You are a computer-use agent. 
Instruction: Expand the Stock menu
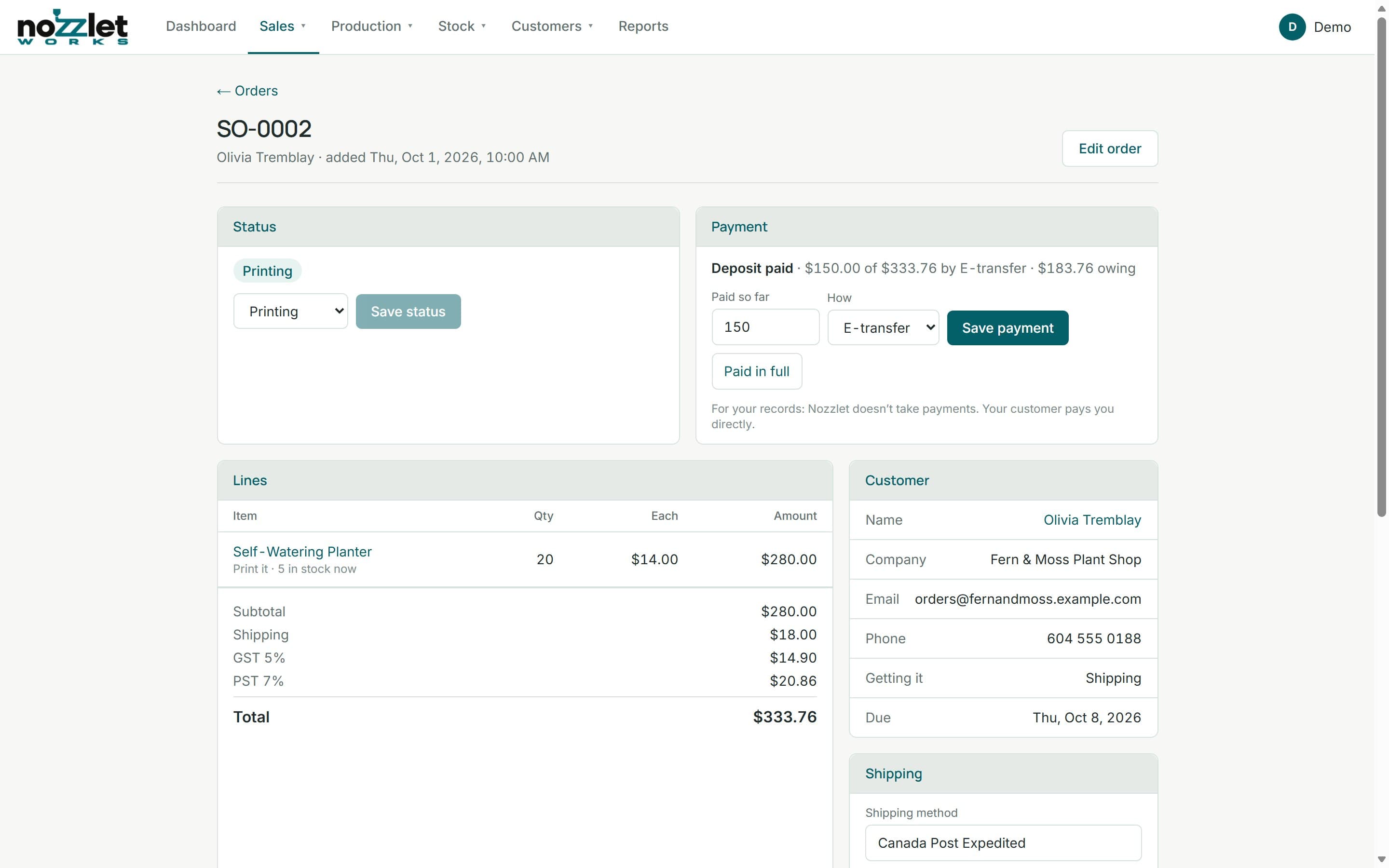coord(463,27)
